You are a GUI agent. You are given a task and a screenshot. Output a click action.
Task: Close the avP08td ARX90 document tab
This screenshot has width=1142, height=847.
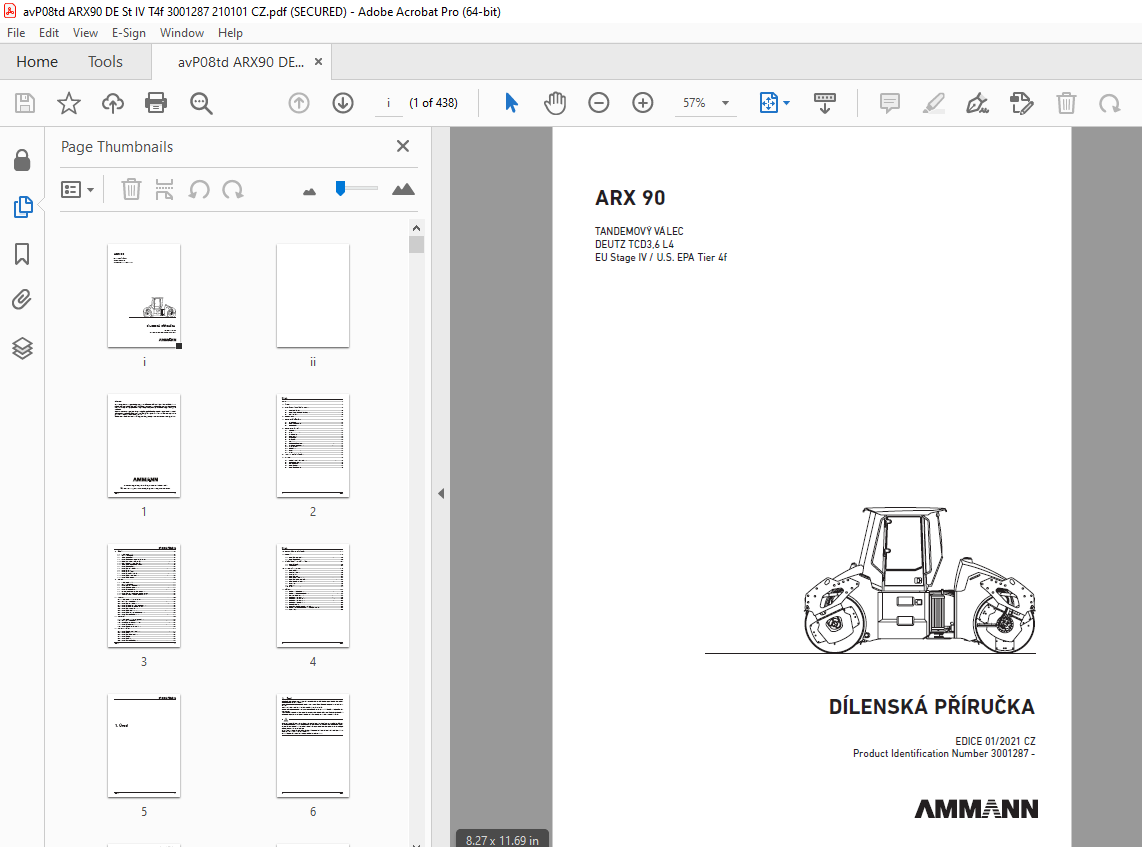[318, 62]
